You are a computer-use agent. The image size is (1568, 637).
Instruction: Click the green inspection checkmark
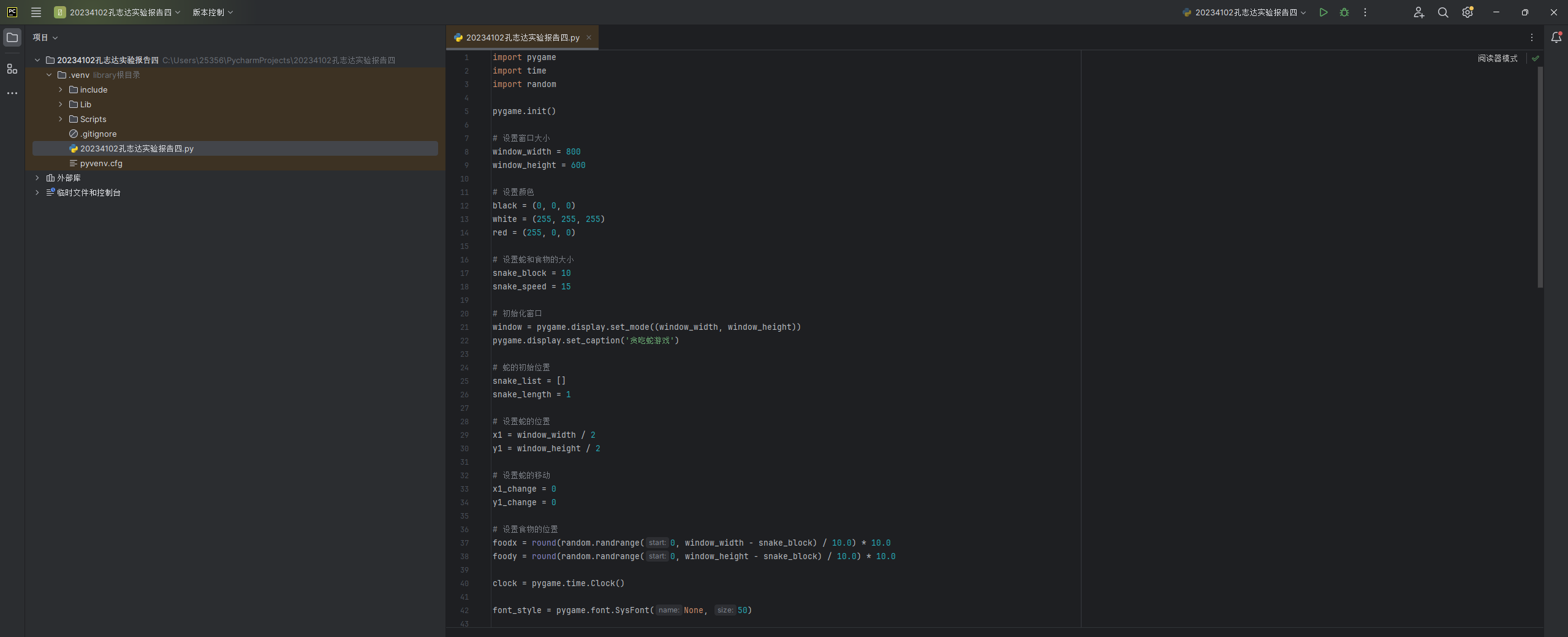(x=1535, y=58)
